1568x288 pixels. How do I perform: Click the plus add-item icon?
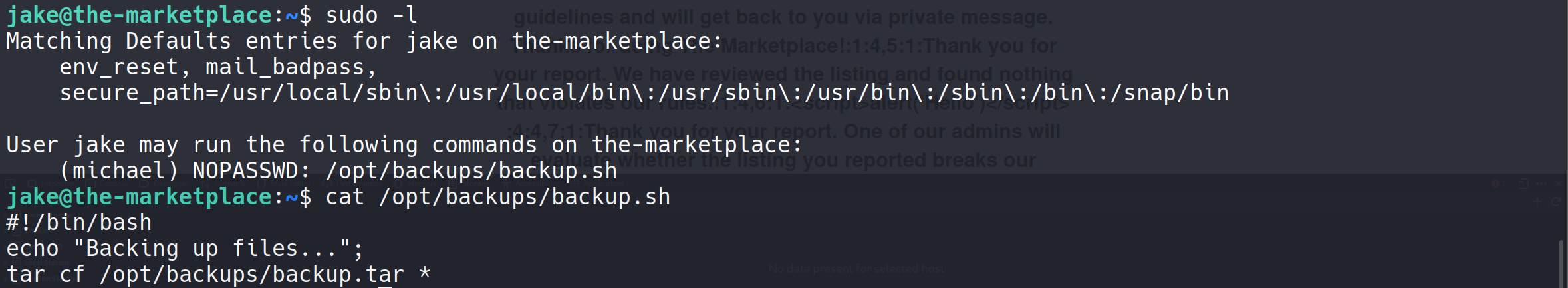click(x=1537, y=202)
